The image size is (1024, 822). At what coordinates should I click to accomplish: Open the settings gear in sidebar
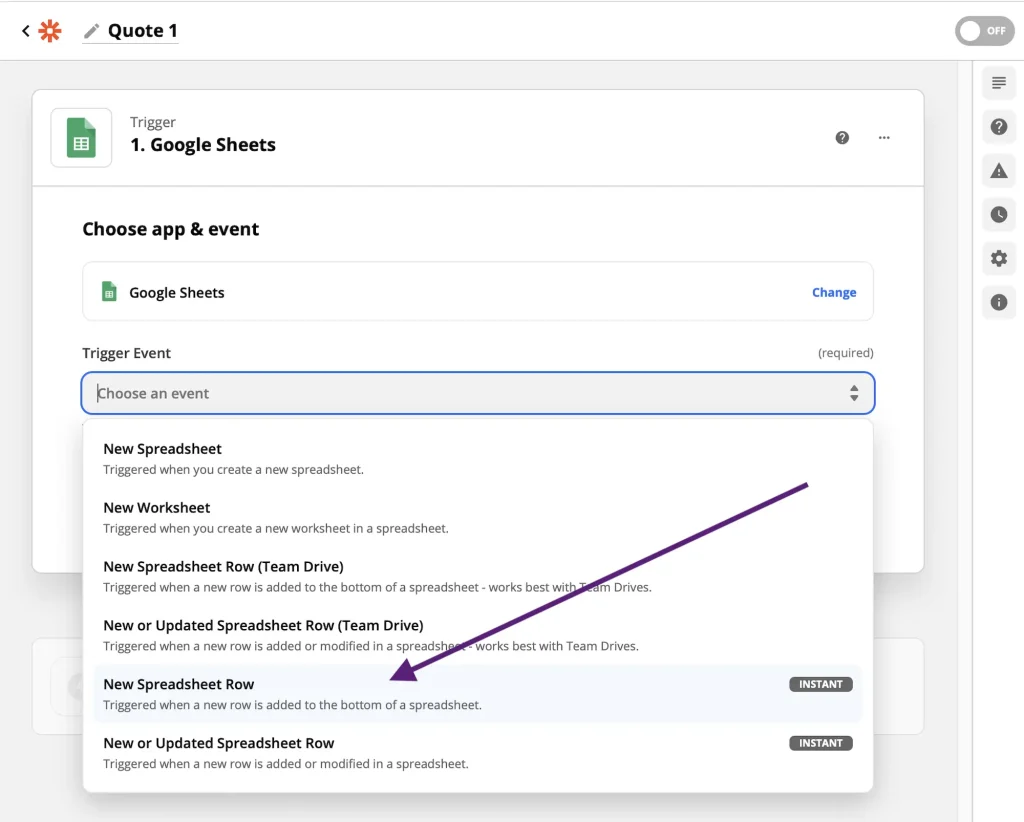pos(999,259)
